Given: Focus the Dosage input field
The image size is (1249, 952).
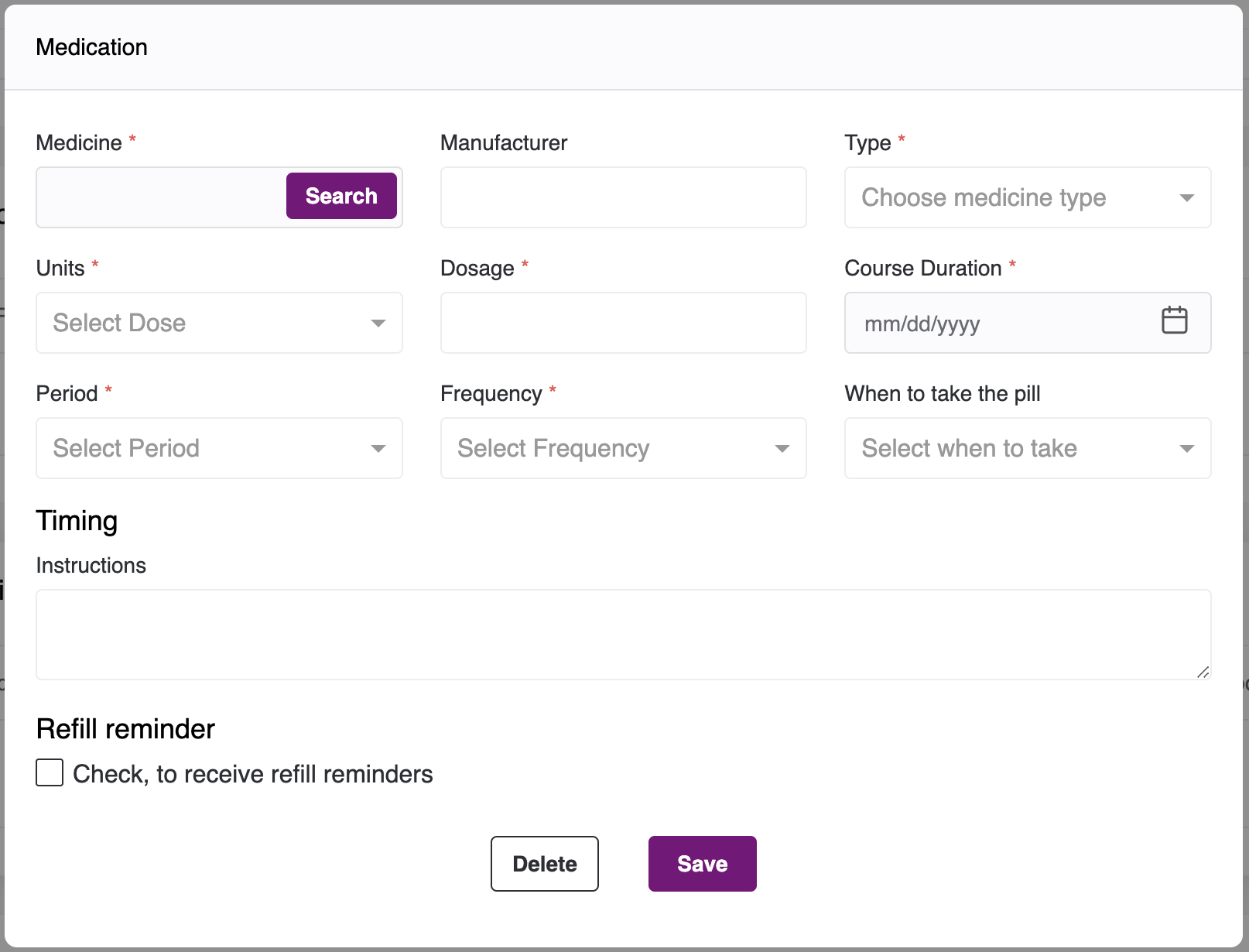Looking at the screenshot, I should coord(623,323).
